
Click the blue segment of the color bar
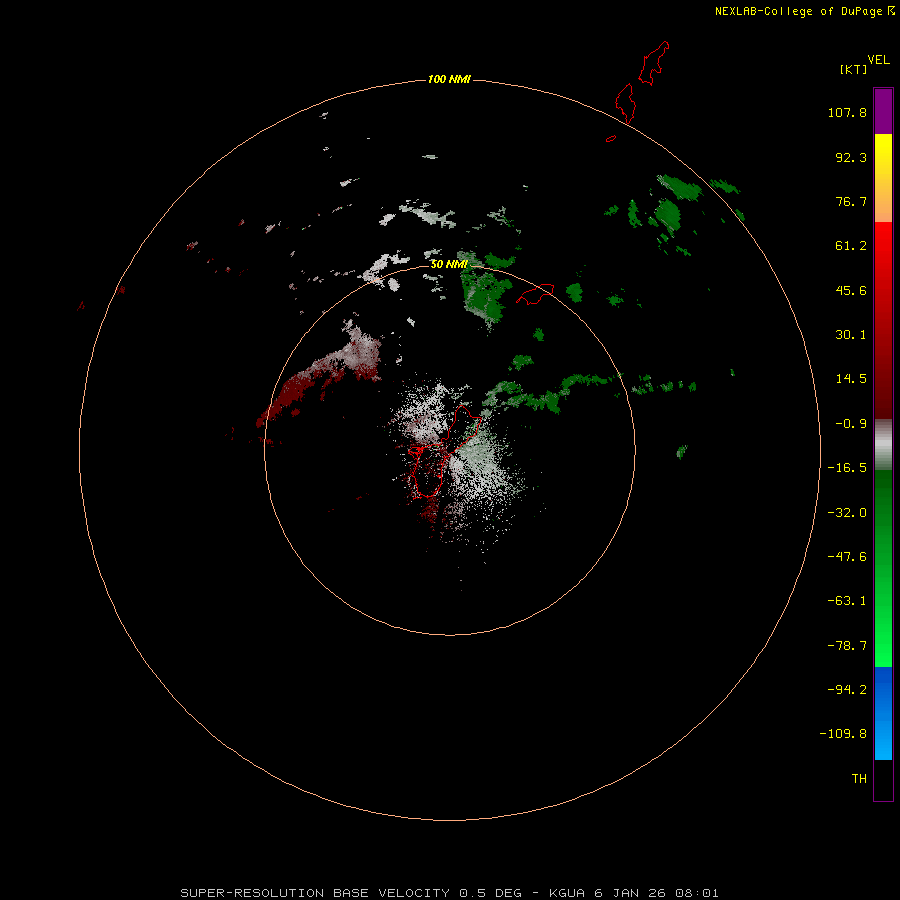(x=883, y=713)
